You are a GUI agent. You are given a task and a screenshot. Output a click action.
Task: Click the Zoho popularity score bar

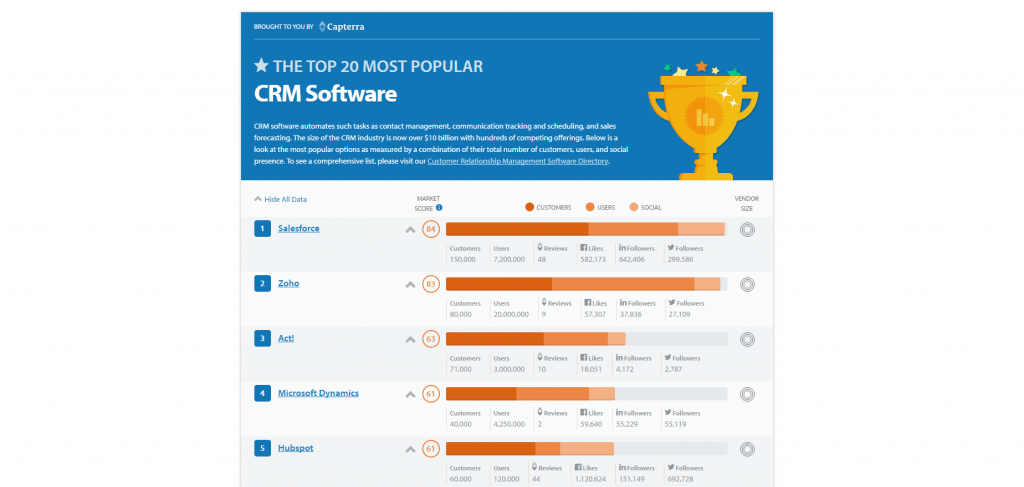(586, 284)
